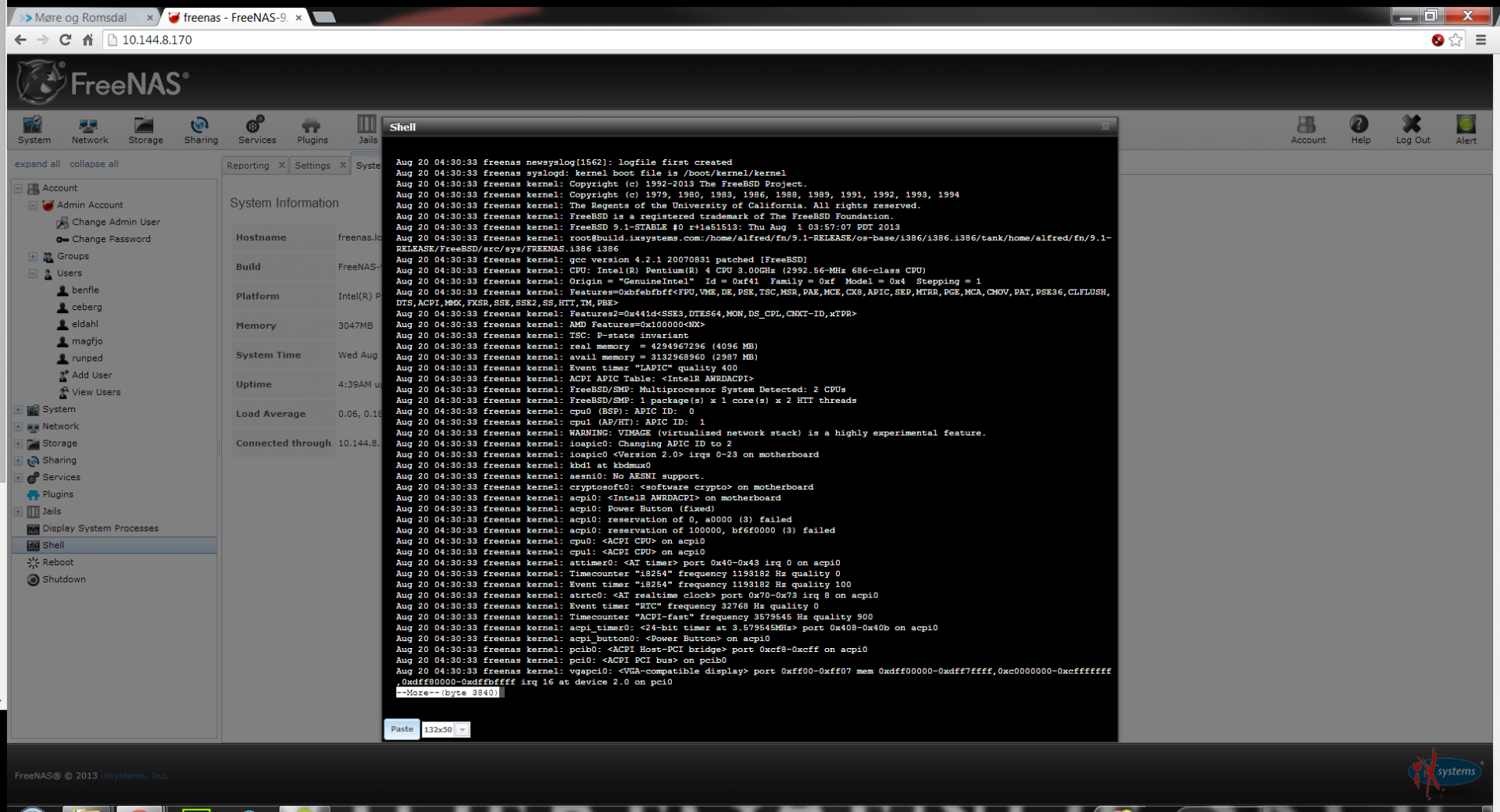The width and height of the screenshot is (1500, 812).
Task: Click the collapse all link
Action: click(94, 164)
